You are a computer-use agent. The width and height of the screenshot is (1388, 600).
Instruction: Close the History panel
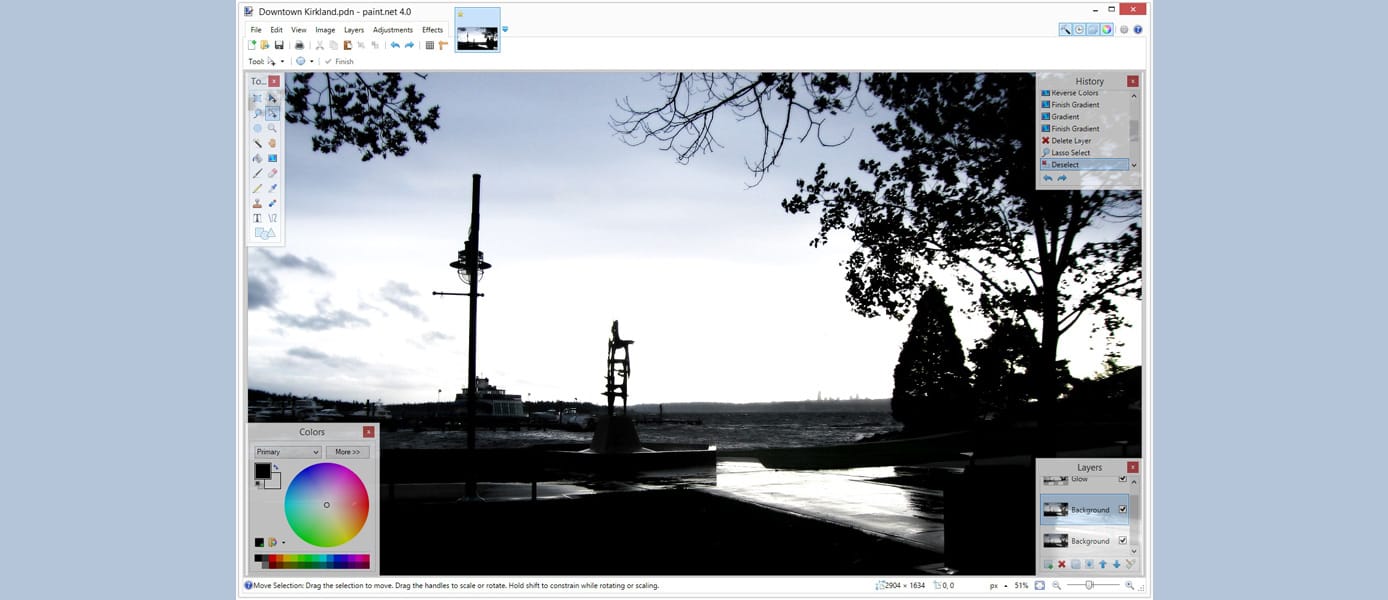[x=1133, y=81]
